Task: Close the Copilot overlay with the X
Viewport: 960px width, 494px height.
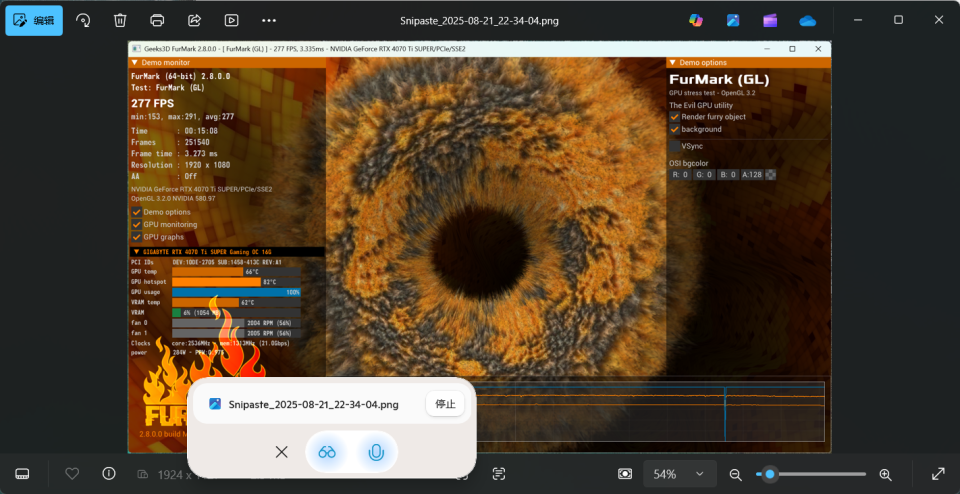Action: (x=282, y=452)
